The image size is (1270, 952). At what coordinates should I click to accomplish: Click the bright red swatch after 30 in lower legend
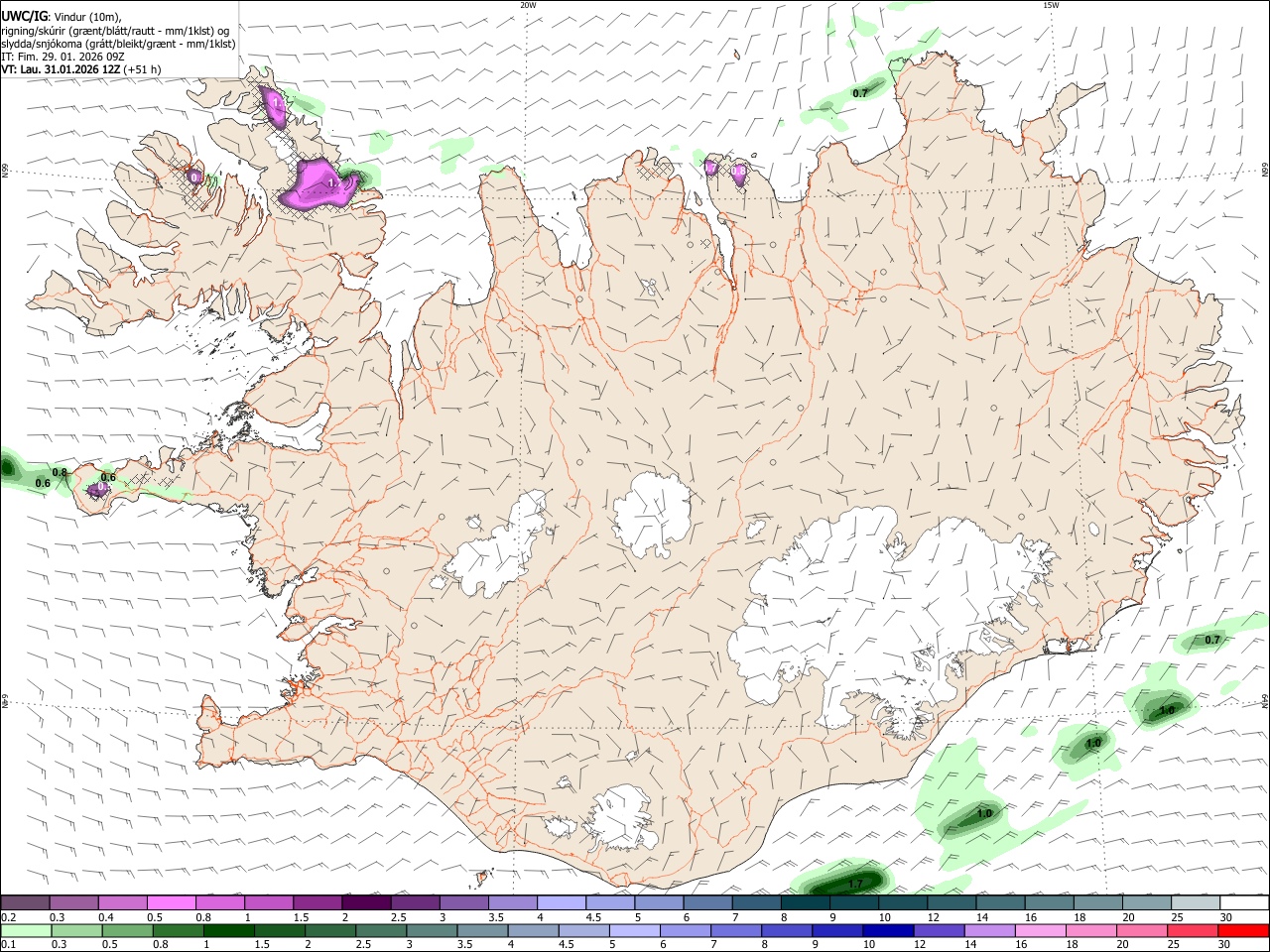pos(1242,930)
